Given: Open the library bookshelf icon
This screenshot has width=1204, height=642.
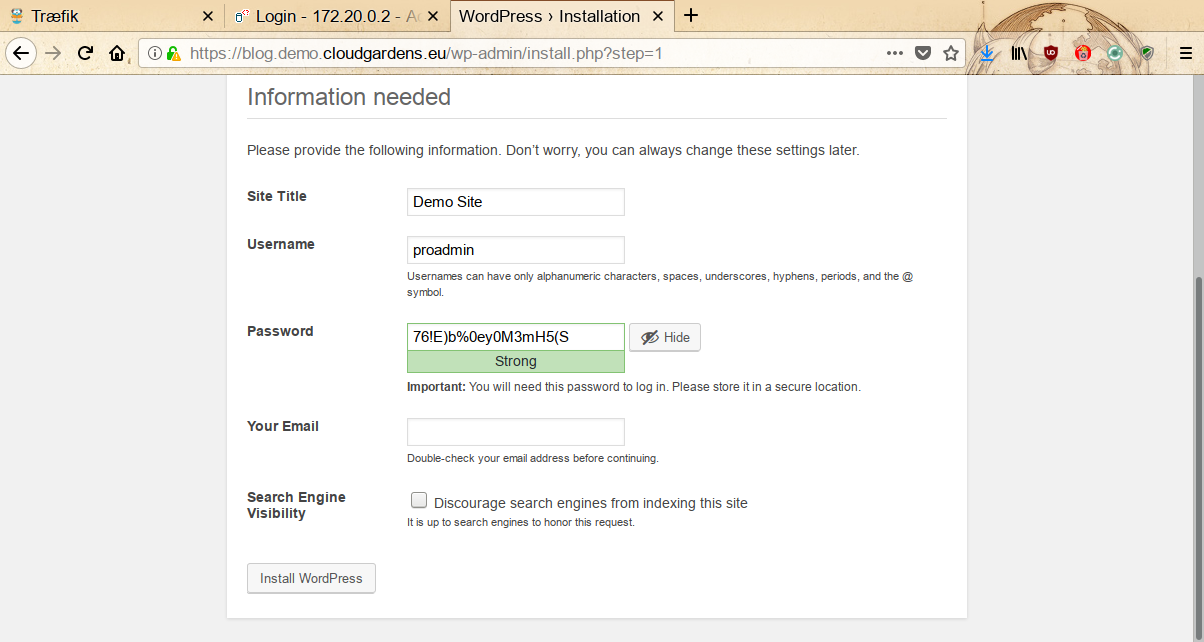Looking at the screenshot, I should point(1019,53).
